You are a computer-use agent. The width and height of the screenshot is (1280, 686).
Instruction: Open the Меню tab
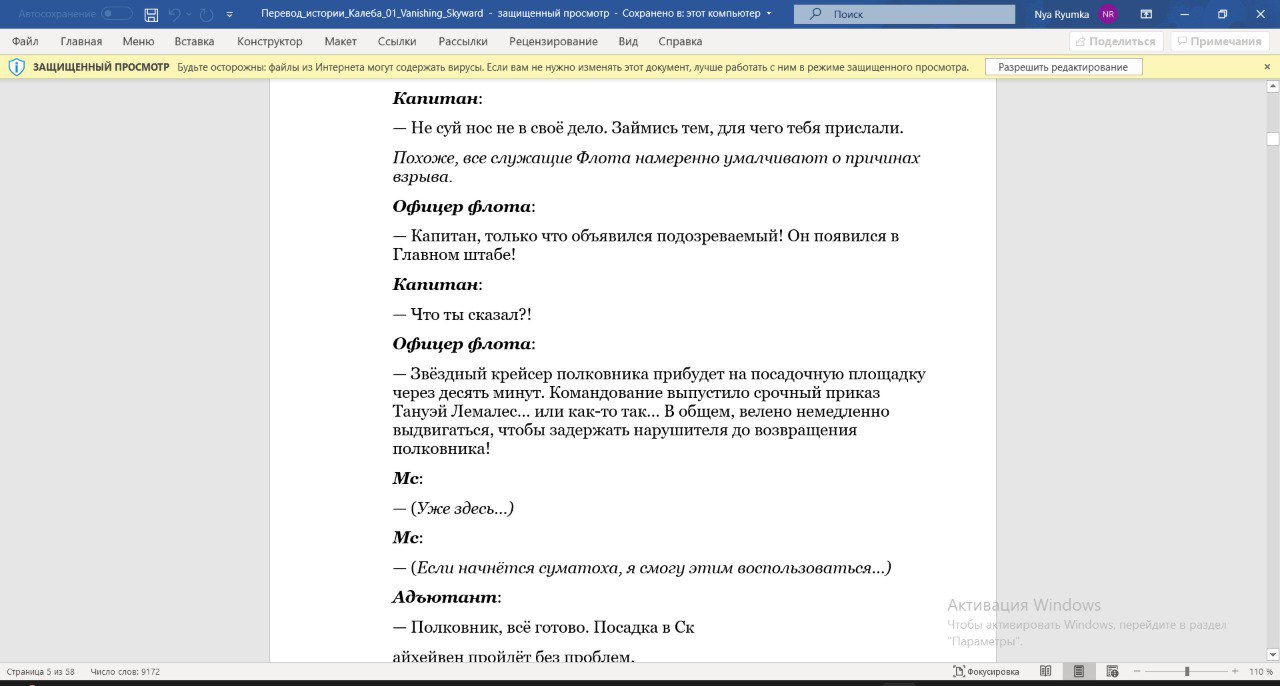tap(138, 41)
